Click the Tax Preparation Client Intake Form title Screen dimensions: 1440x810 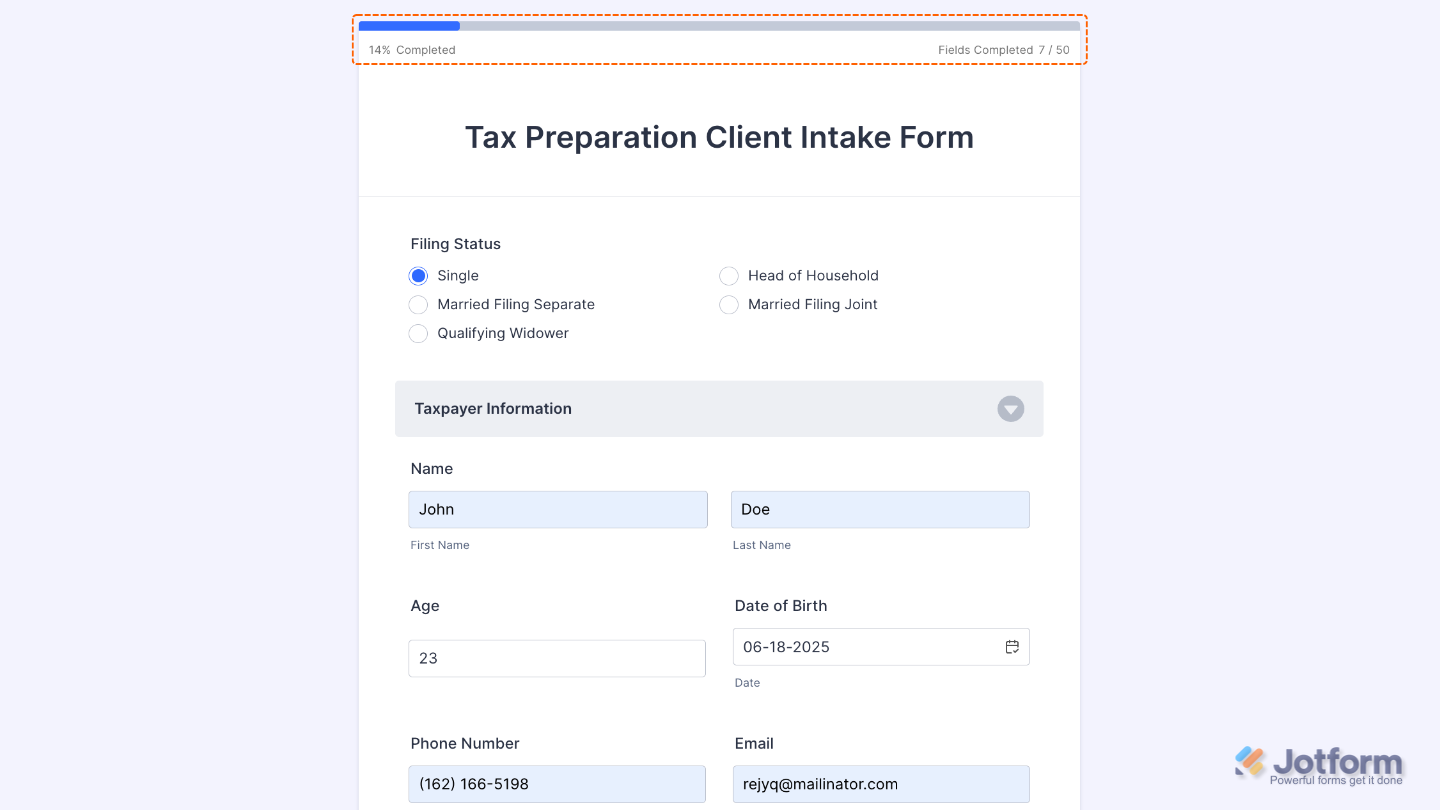click(x=719, y=137)
